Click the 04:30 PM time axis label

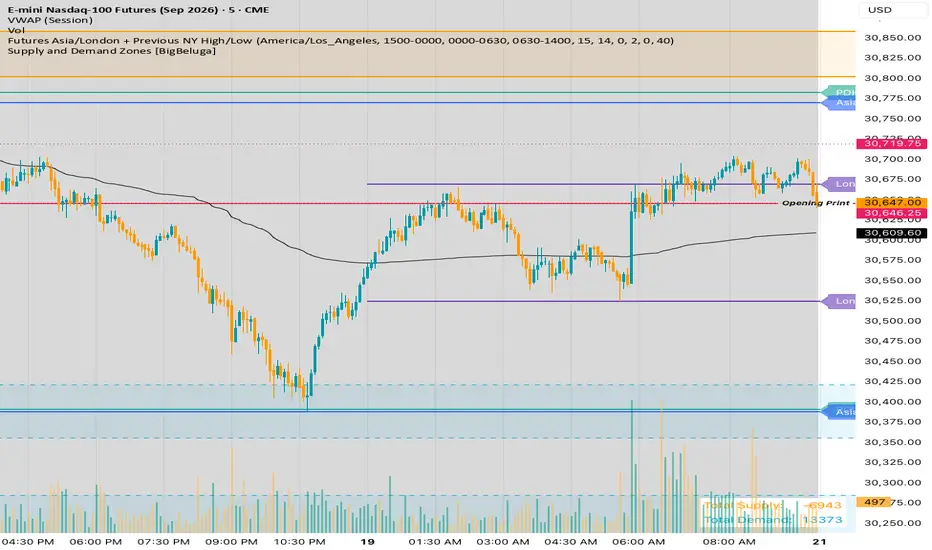[28, 542]
